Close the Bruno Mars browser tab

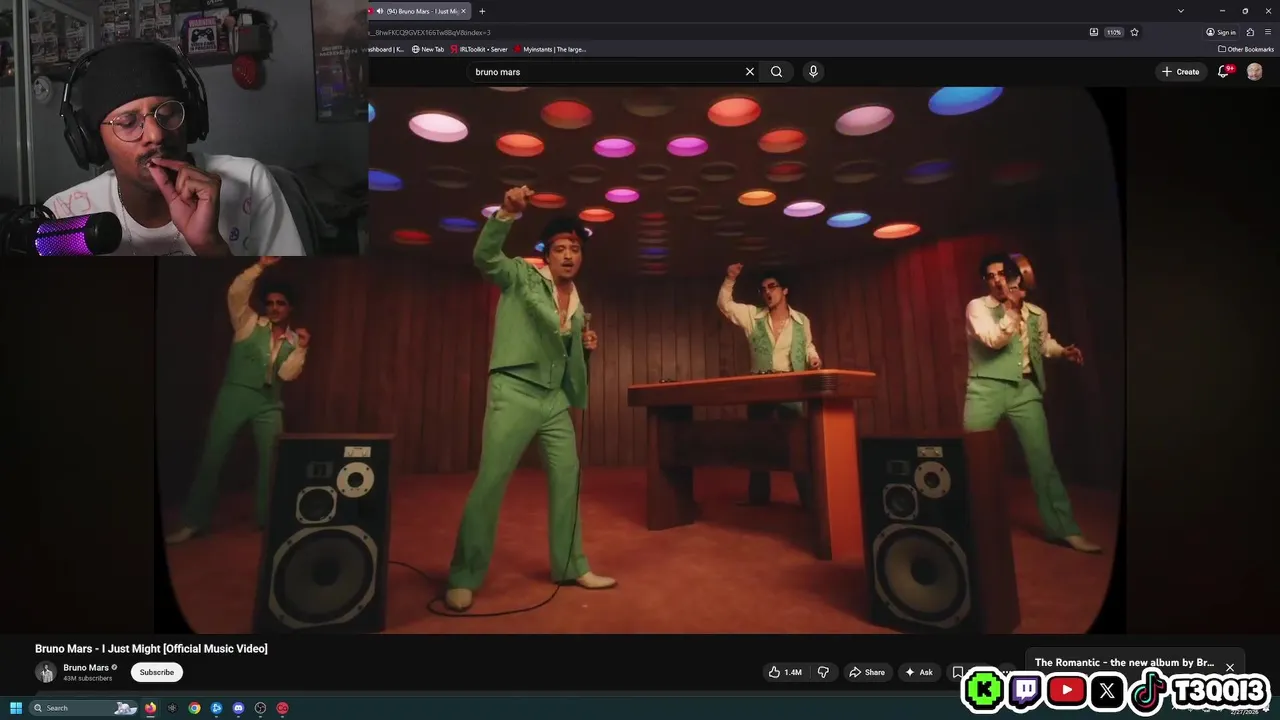tap(463, 11)
